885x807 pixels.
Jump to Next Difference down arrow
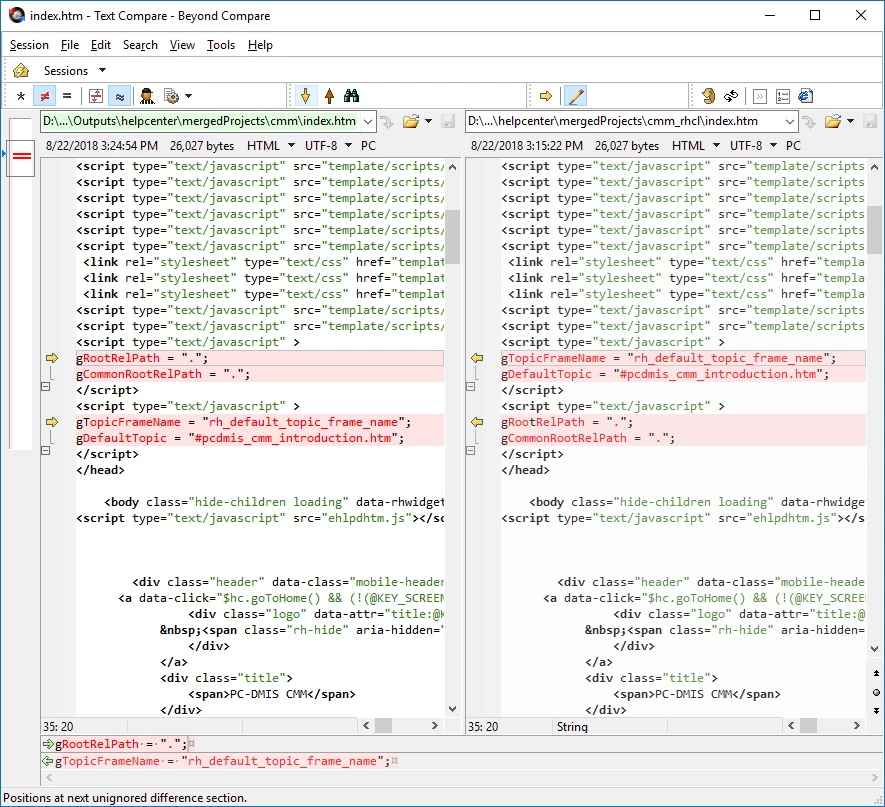pos(305,97)
